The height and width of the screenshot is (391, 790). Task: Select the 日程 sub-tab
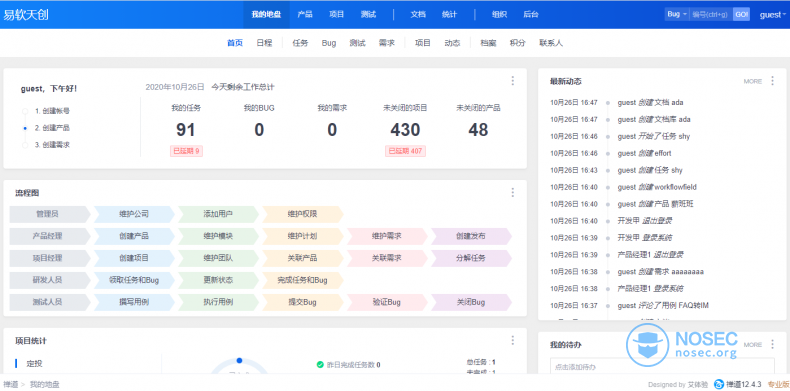pos(264,43)
